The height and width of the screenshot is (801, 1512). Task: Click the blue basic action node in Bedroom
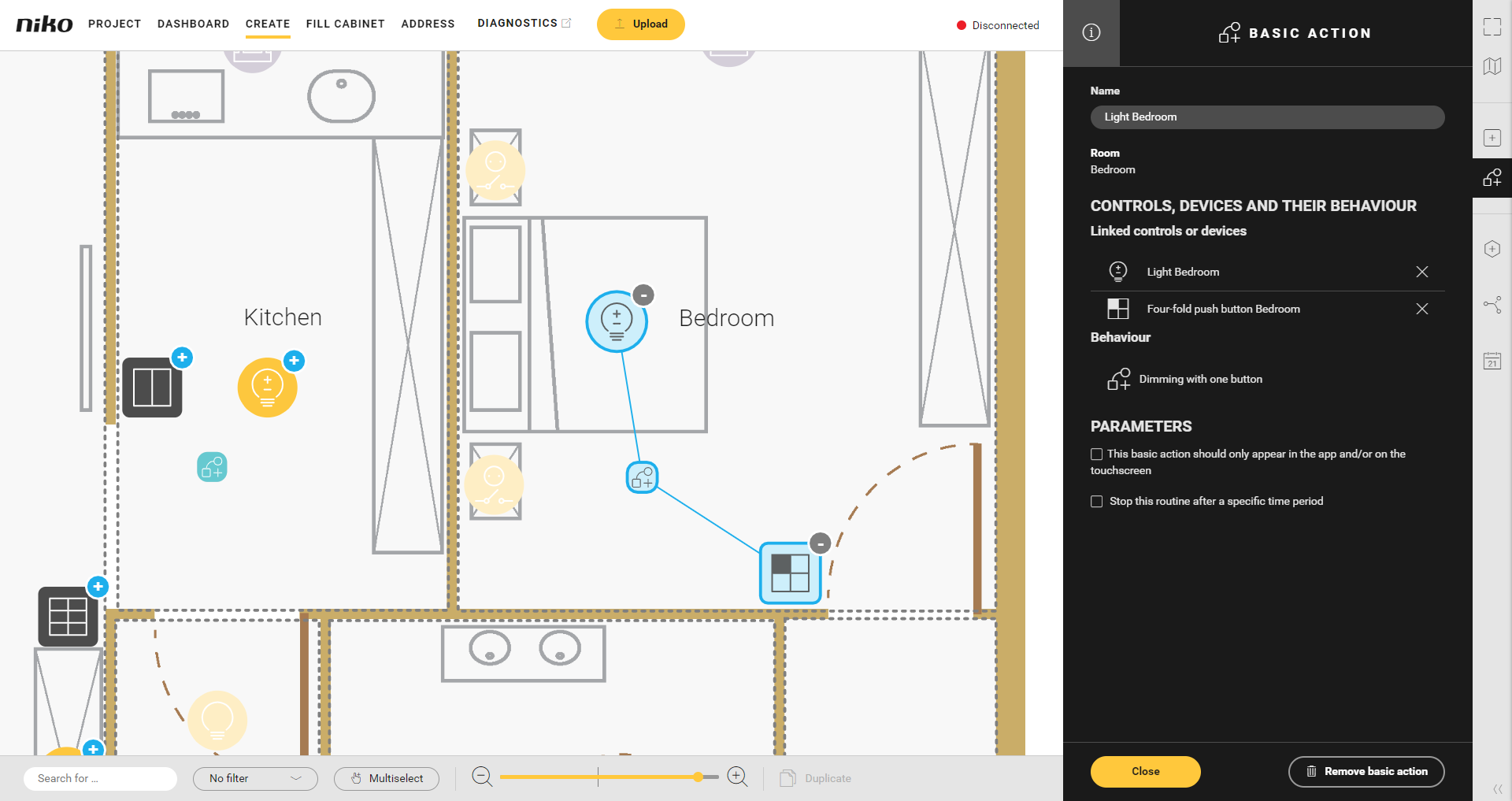[643, 477]
